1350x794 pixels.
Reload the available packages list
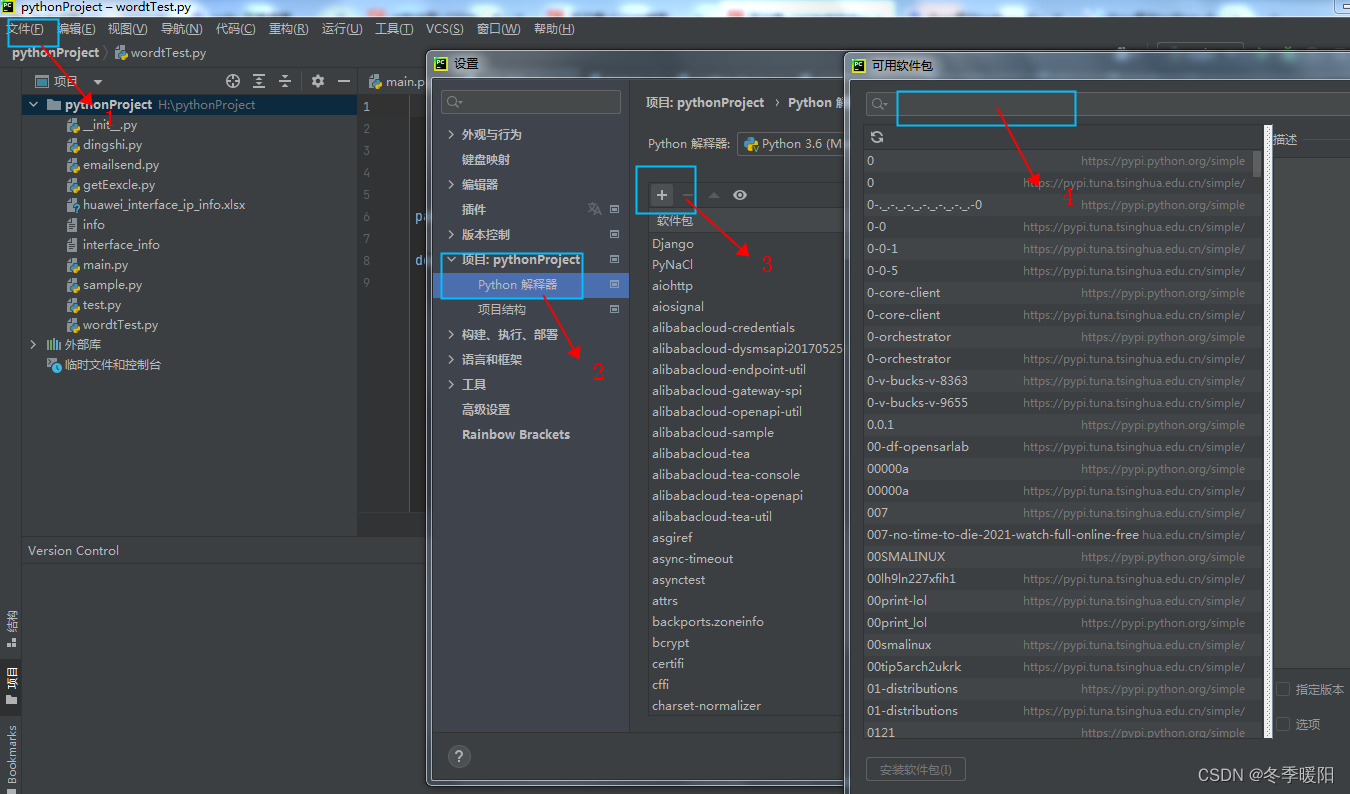coord(877,137)
